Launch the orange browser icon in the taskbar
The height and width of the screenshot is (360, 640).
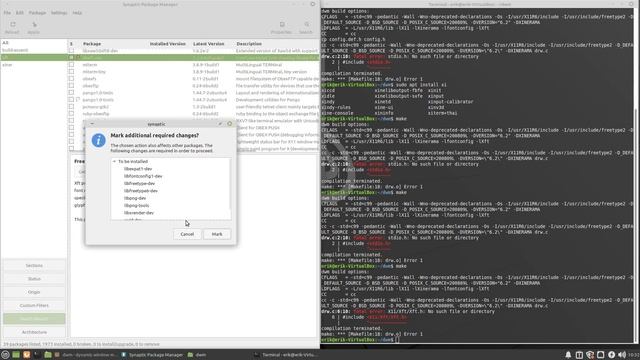coord(27,355)
